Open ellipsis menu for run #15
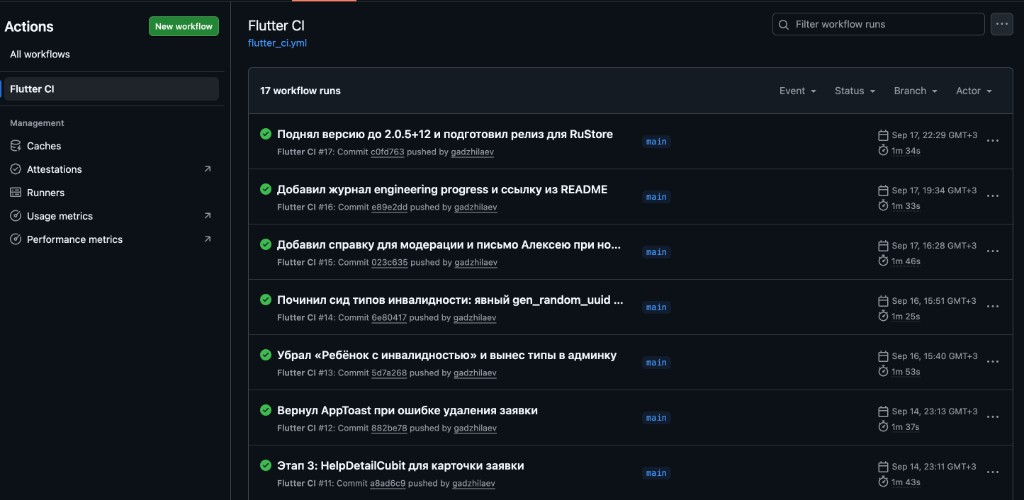The image size is (1024, 500). [993, 251]
